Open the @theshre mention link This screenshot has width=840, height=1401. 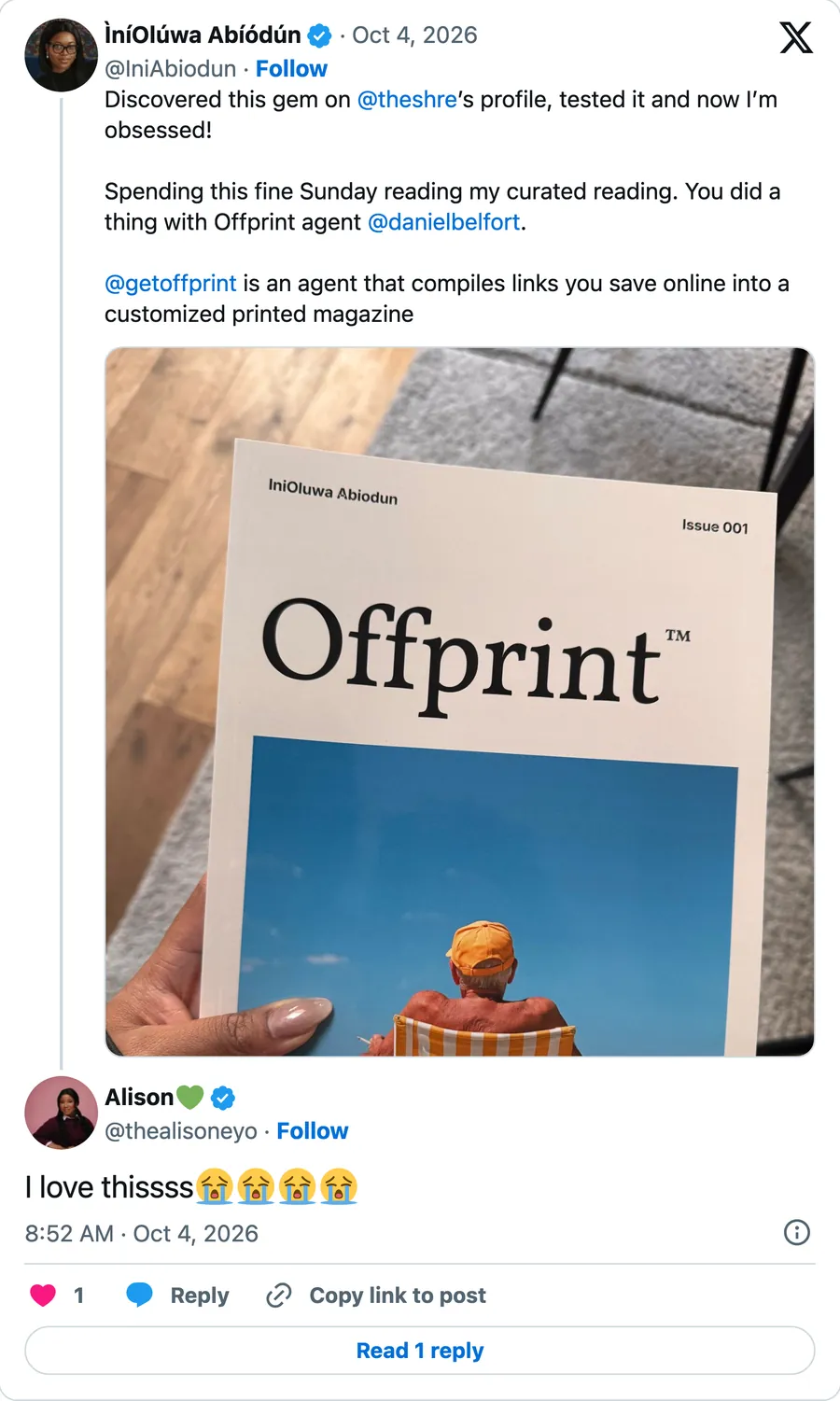pos(407,100)
